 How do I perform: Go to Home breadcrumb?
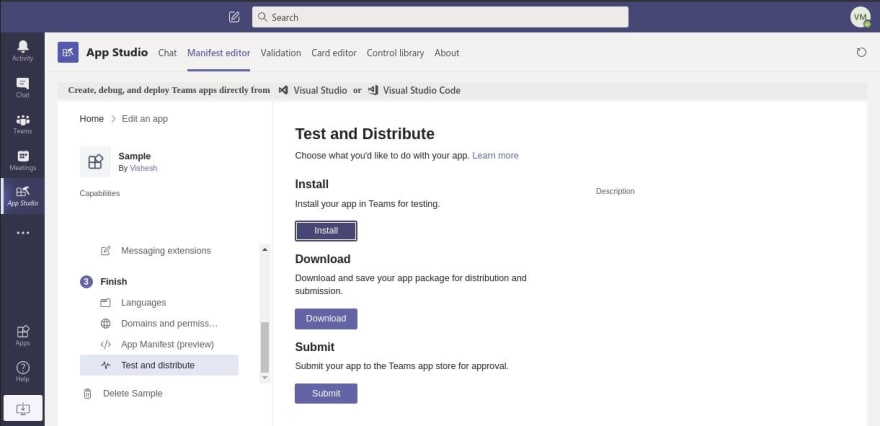click(x=91, y=118)
